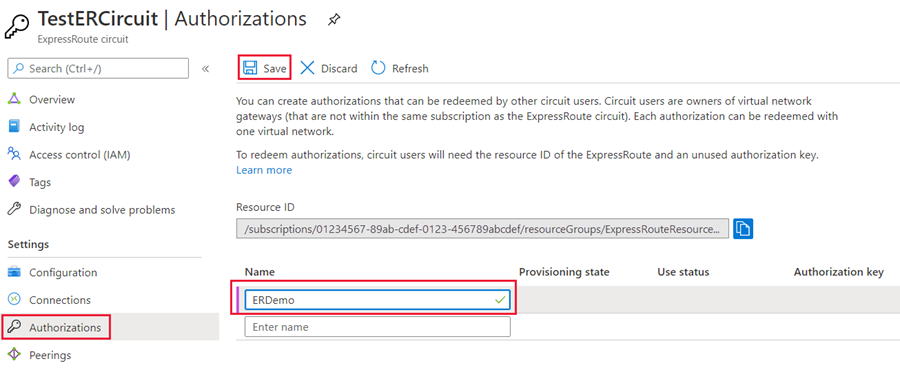This screenshot has width=900, height=370.
Task: Open the Activity log
Action: click(56, 127)
